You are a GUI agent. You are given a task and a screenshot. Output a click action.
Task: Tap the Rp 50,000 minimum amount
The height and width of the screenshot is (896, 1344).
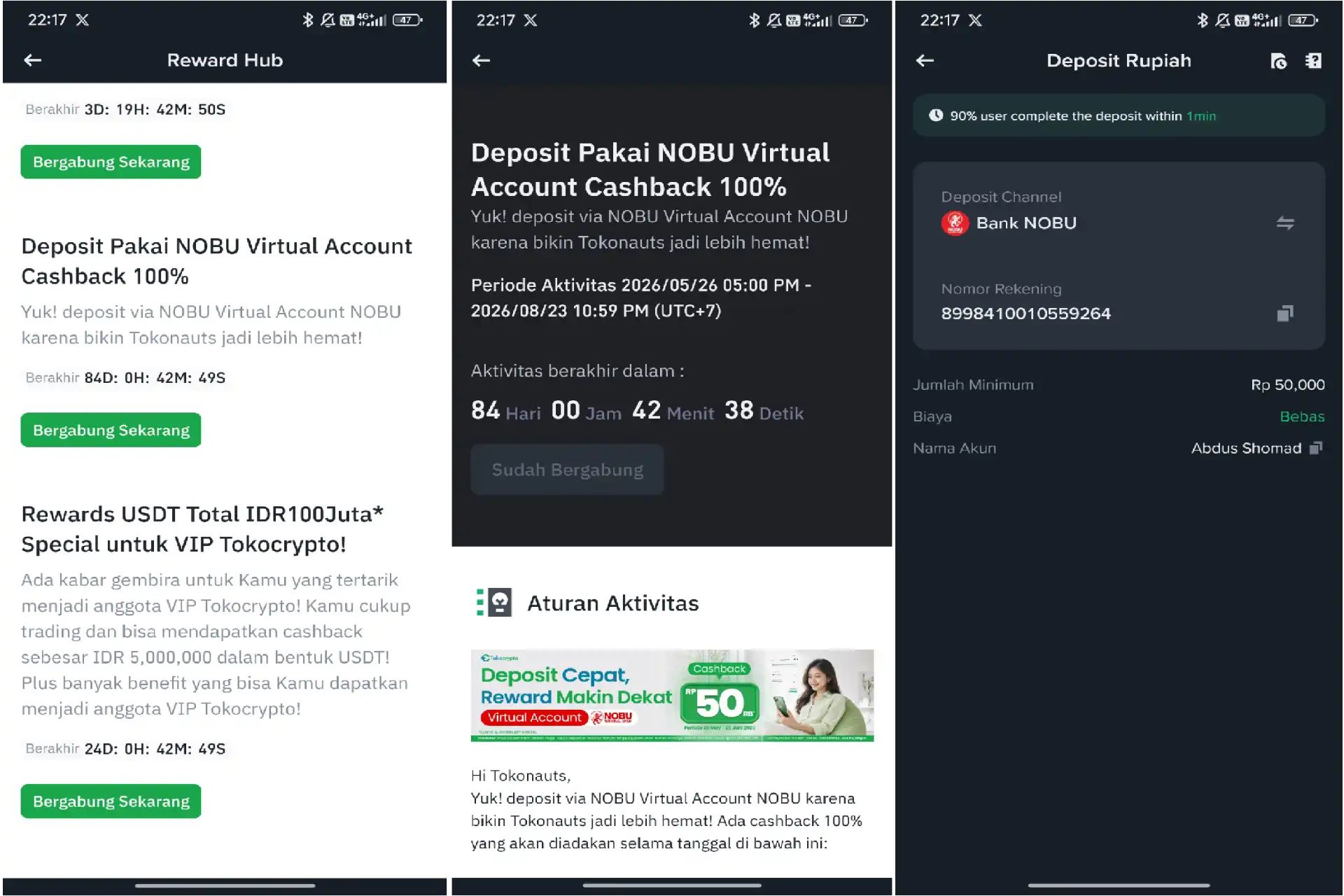[1287, 385]
